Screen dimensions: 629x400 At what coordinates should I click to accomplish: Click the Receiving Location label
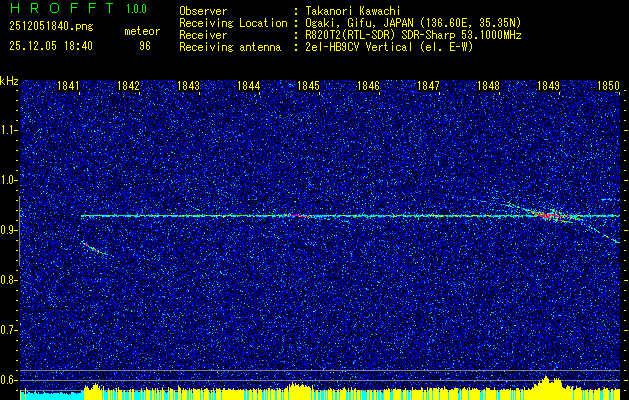pos(233,23)
